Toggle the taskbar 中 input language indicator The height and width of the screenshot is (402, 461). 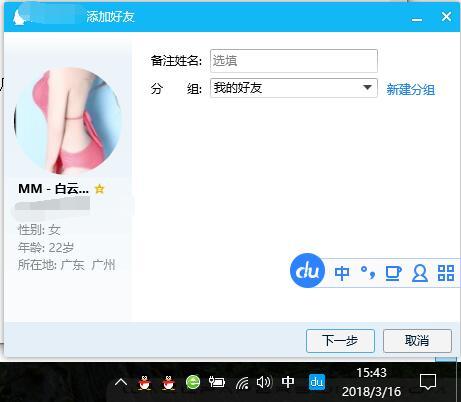coord(288,382)
